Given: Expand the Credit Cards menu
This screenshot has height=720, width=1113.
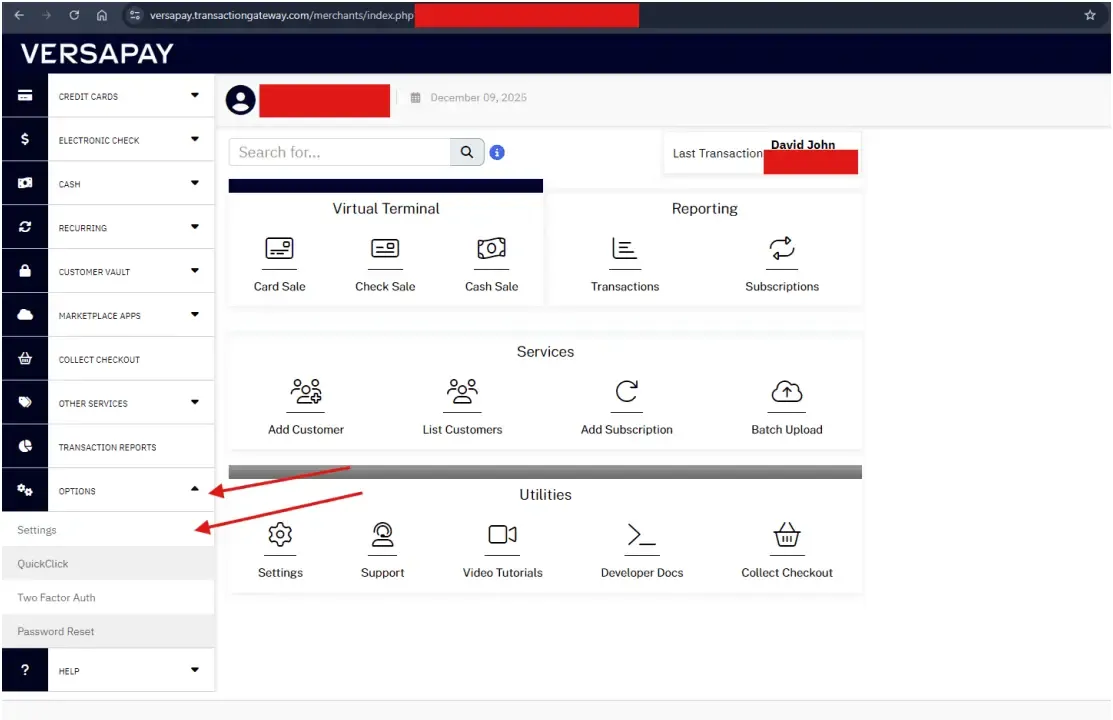Looking at the screenshot, I should (x=130, y=95).
